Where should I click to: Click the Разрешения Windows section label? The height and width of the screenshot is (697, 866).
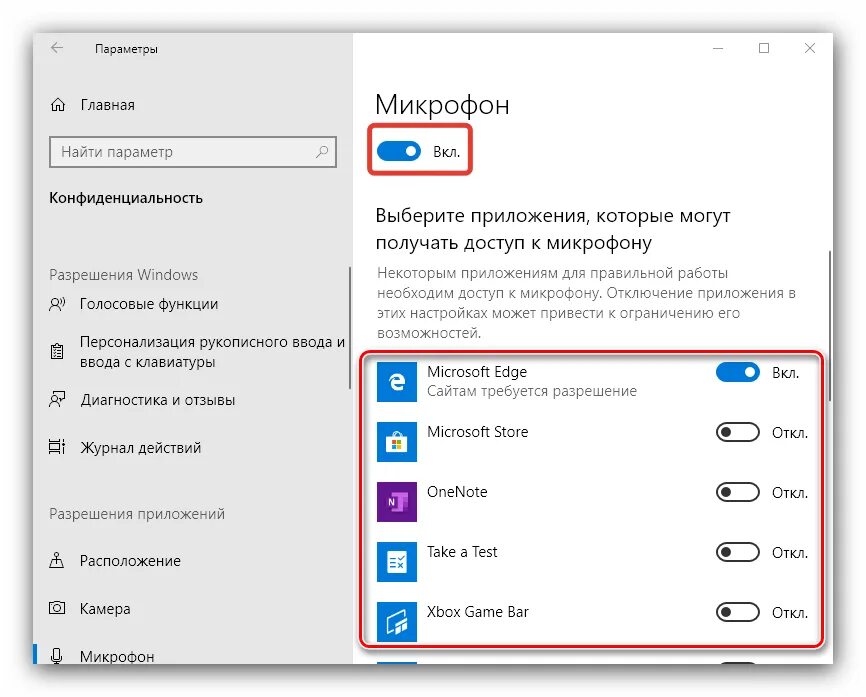pos(124,274)
